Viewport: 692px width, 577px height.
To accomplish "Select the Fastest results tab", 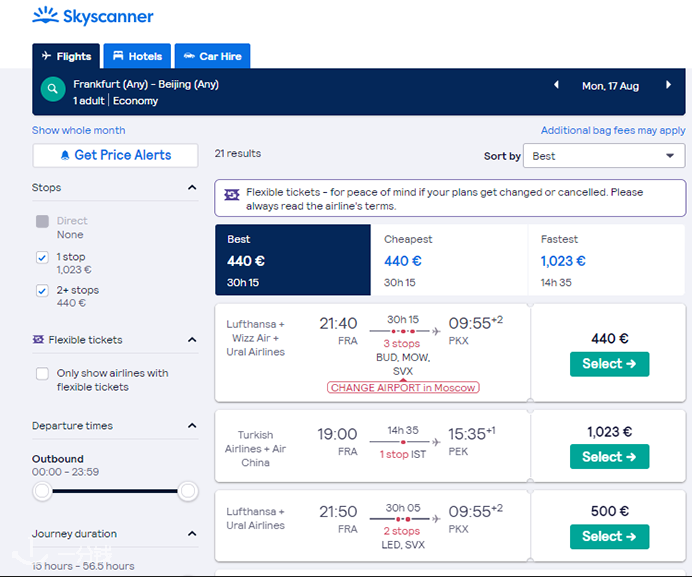I will point(606,260).
